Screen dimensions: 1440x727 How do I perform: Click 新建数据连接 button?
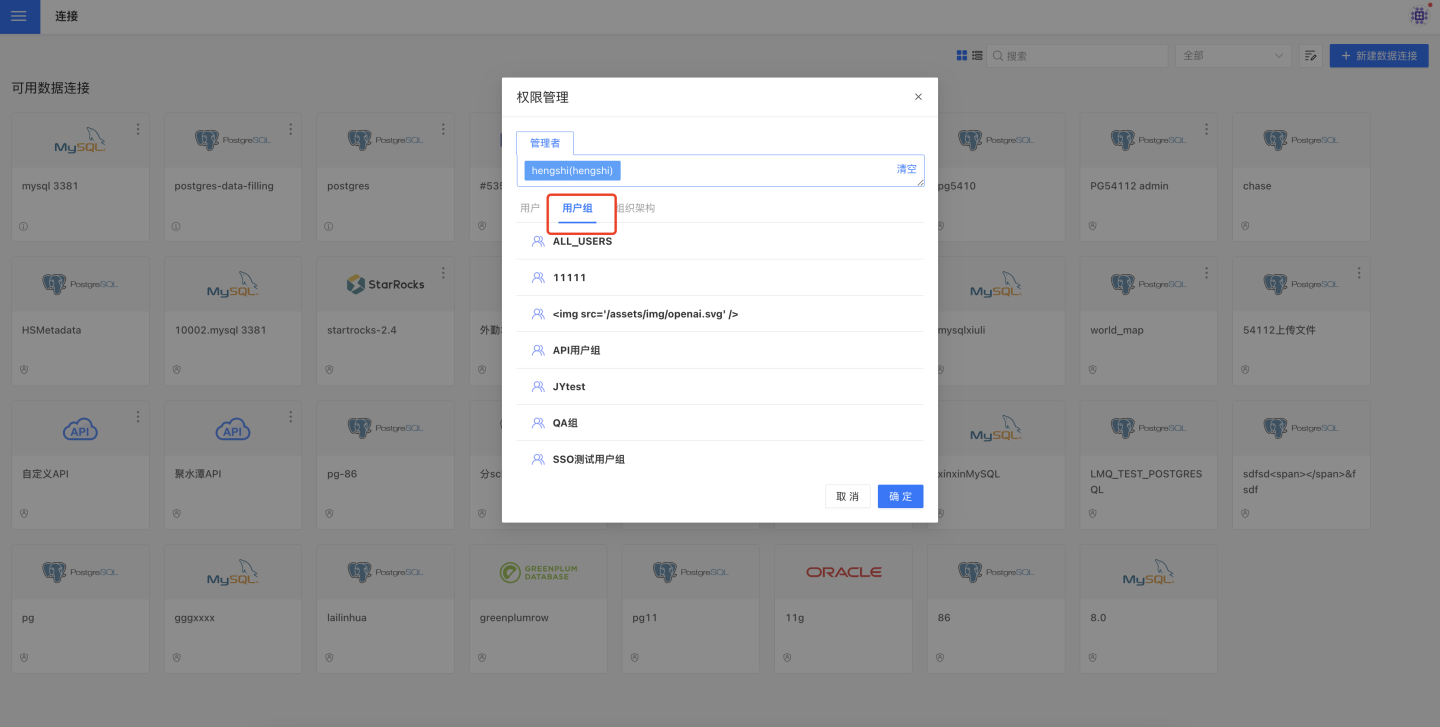[x=1379, y=56]
